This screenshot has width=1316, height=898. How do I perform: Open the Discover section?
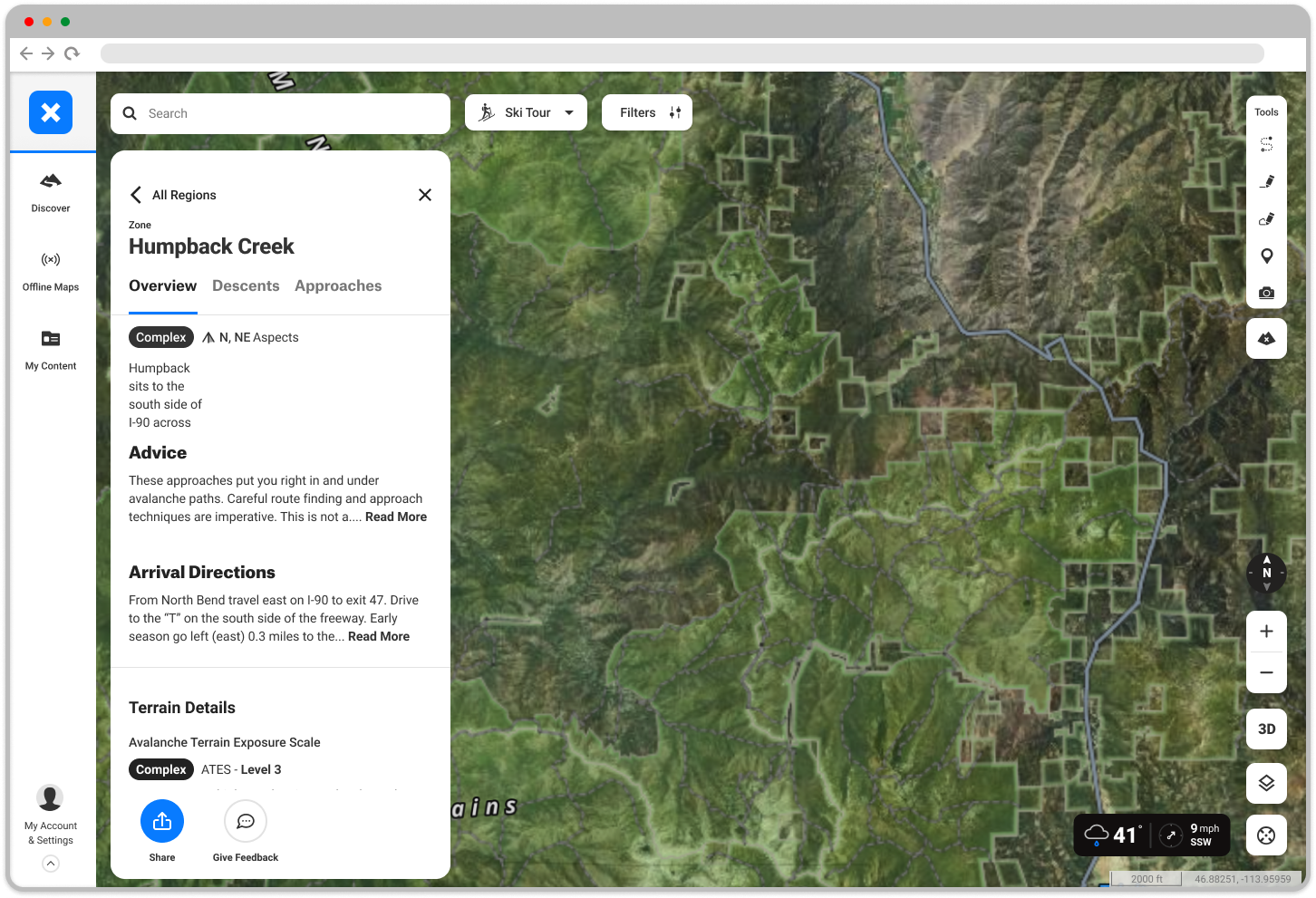pos(51,192)
